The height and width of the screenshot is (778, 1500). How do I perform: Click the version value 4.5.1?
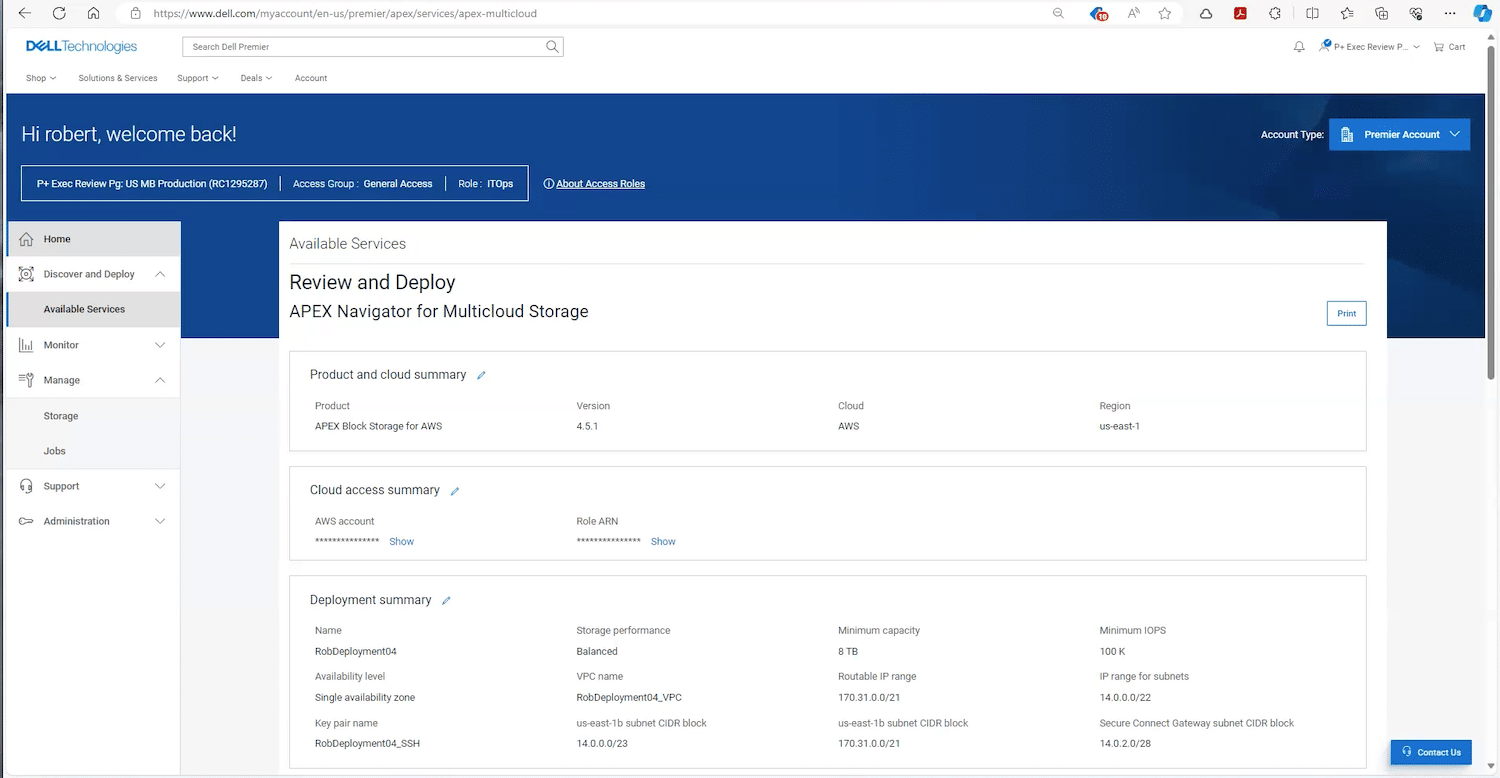click(587, 427)
